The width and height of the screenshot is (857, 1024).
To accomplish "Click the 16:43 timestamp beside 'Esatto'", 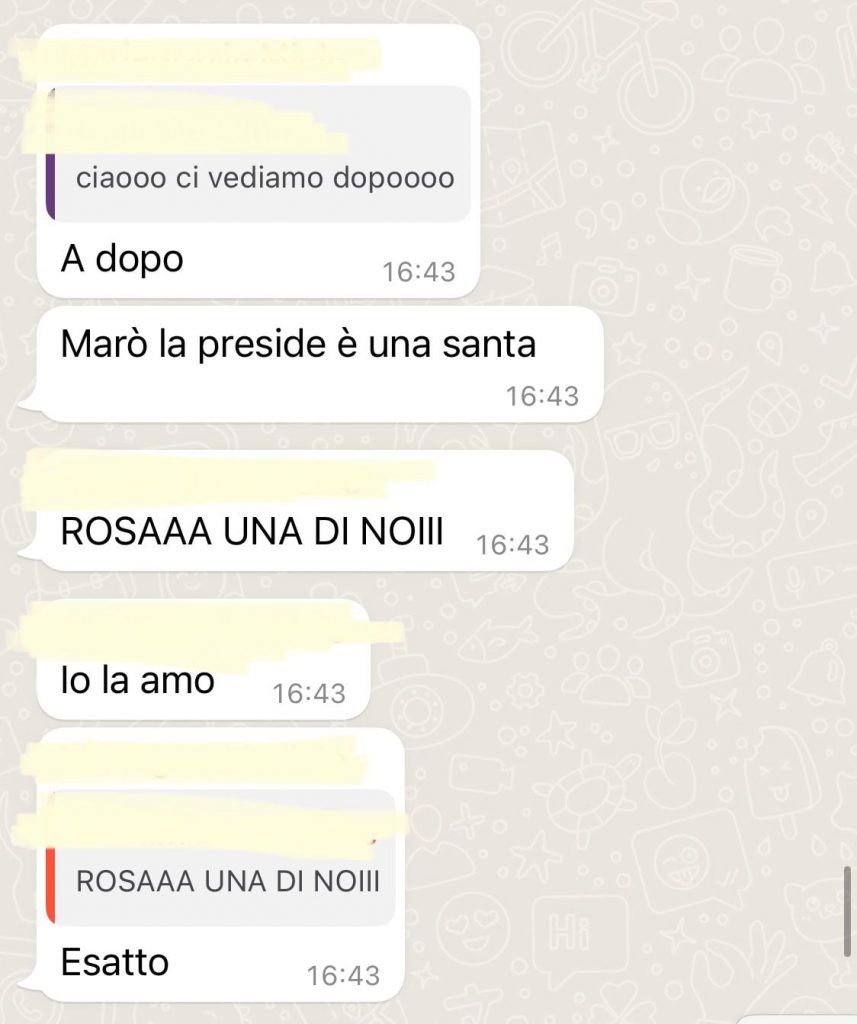I will [x=343, y=975].
